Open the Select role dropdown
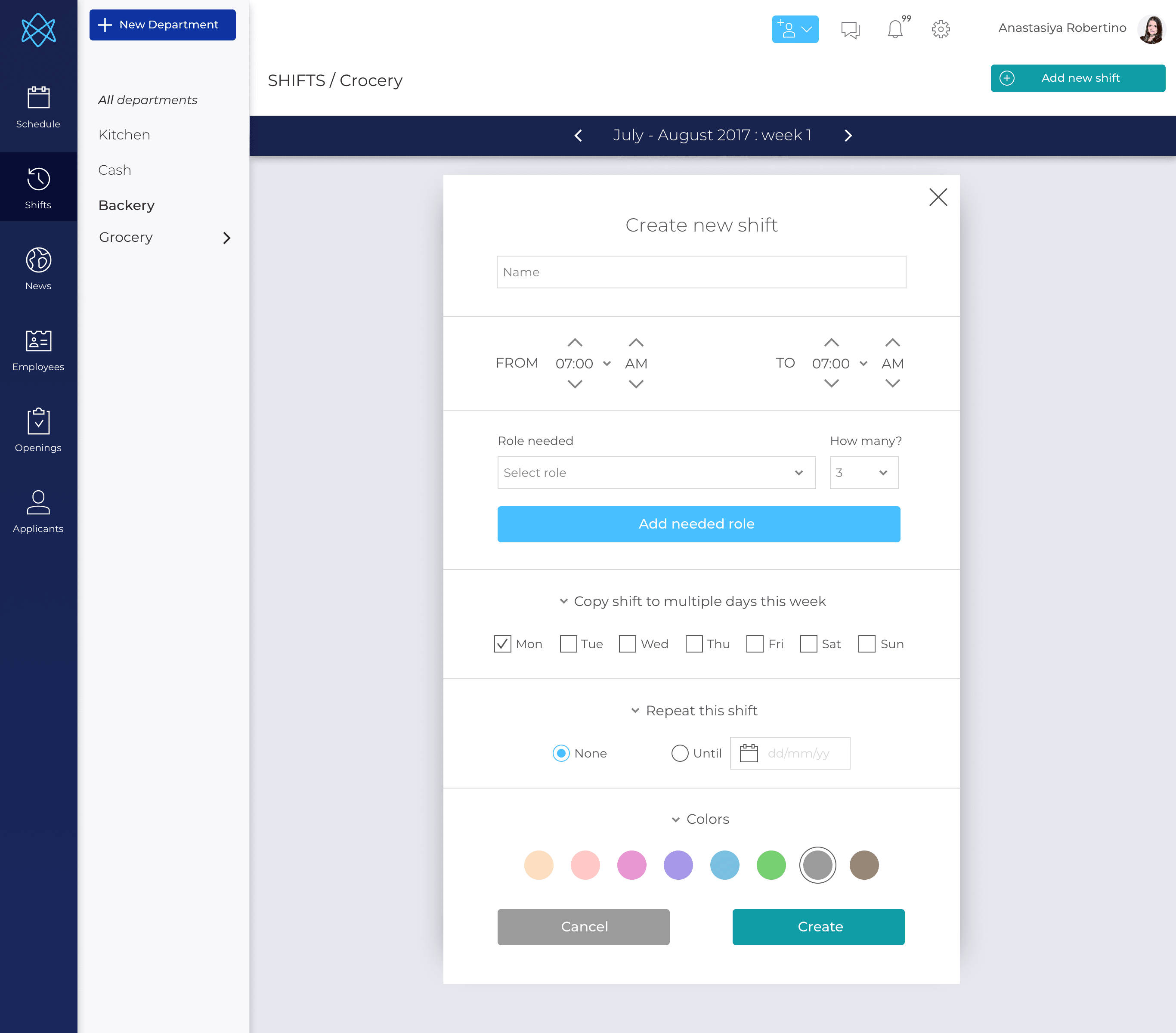Screen dimensions: 1176x1033 click(656, 472)
